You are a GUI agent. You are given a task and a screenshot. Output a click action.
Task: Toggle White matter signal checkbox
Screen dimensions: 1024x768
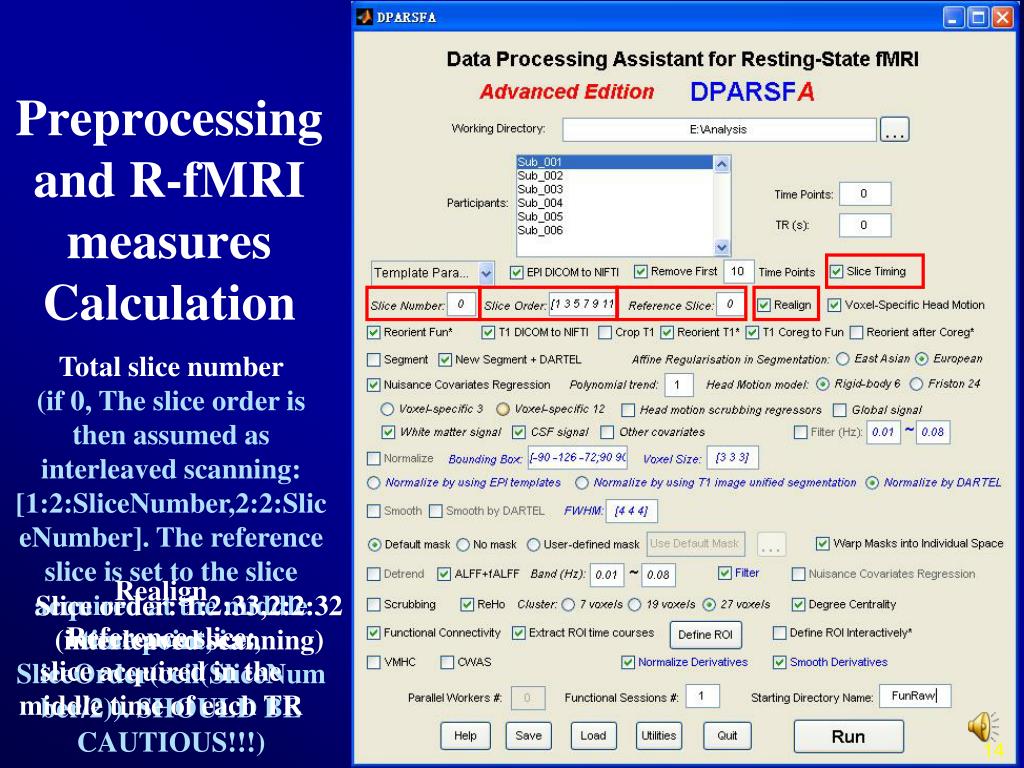pos(388,432)
